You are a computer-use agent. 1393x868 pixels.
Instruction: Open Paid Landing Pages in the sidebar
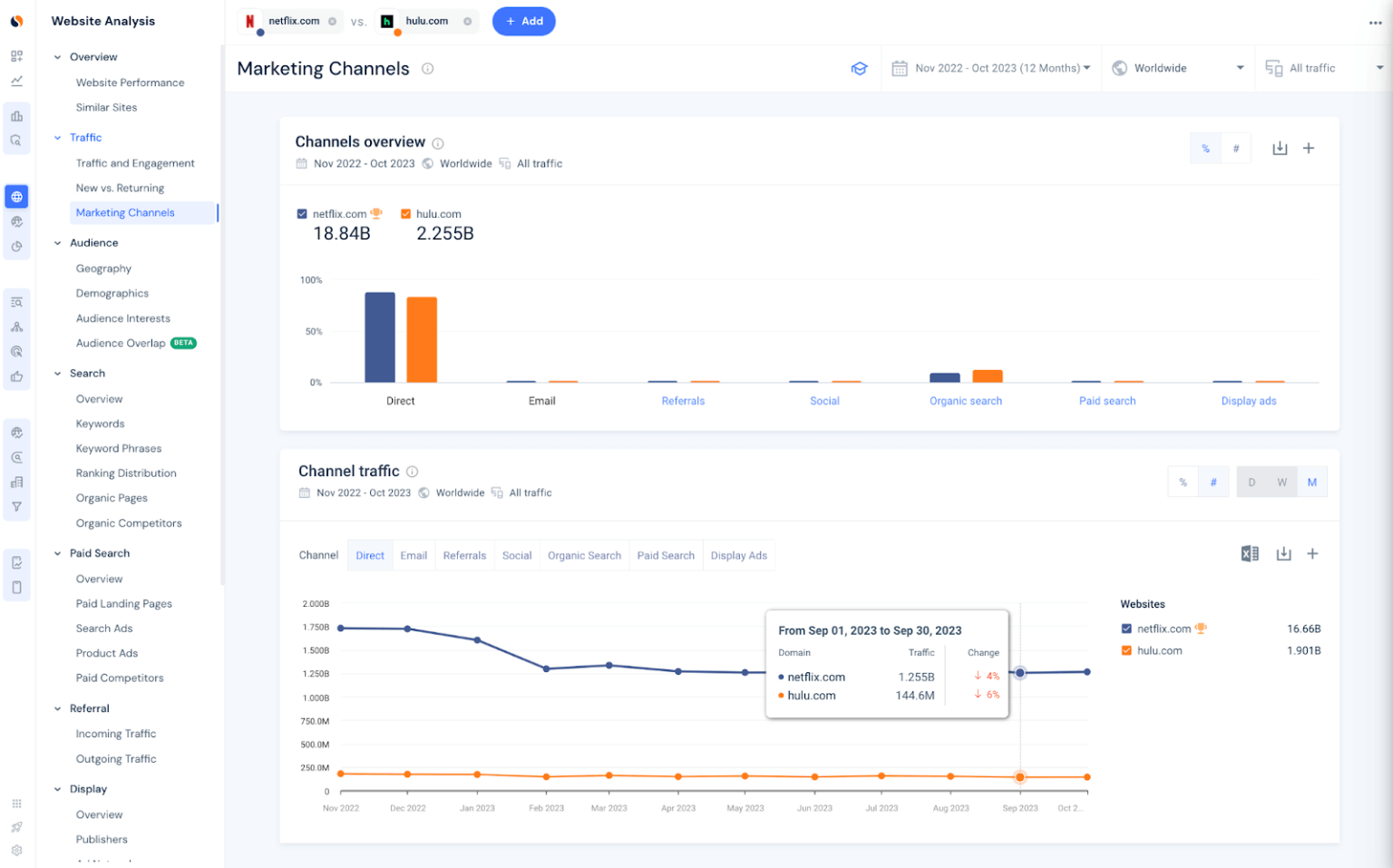click(123, 603)
